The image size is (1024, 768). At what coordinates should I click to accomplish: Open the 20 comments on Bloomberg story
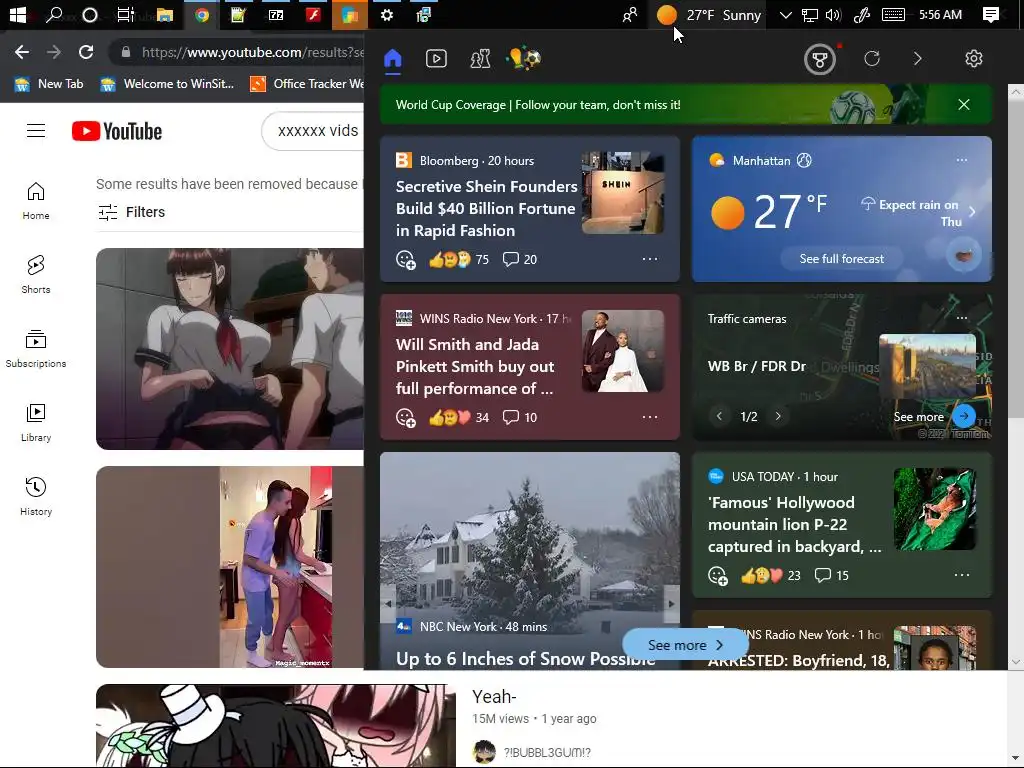(x=520, y=259)
